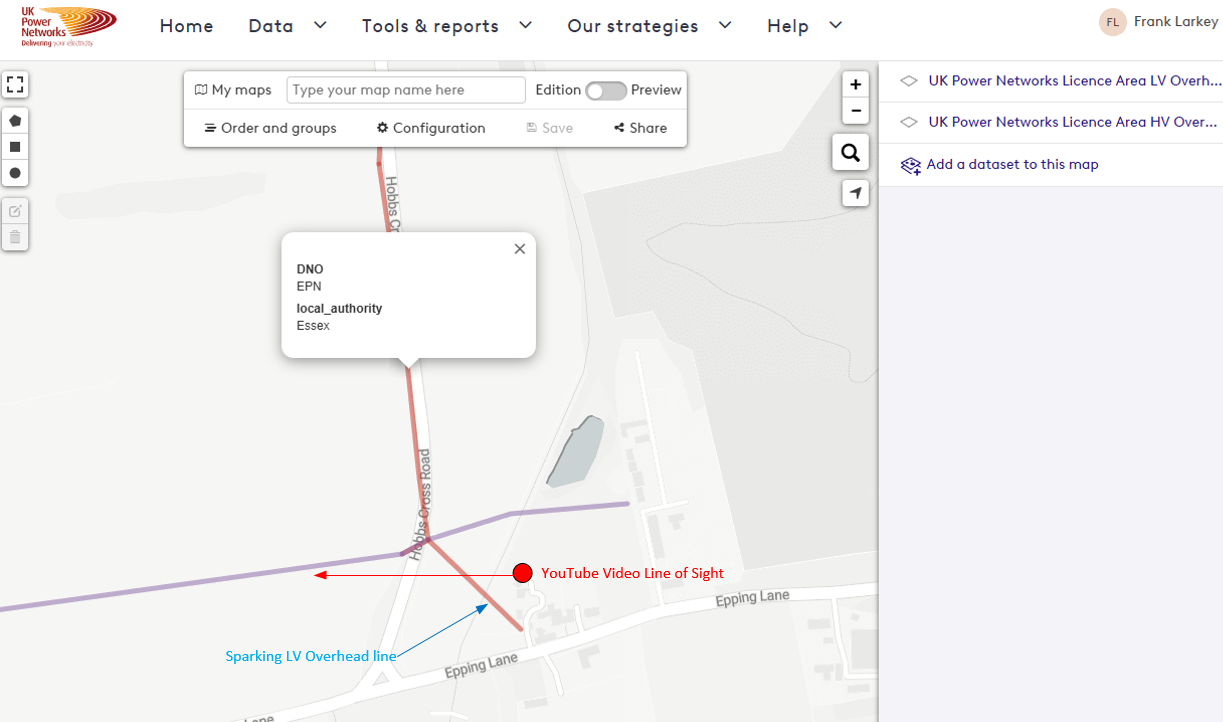Open My maps
1223x722 pixels.
233,90
